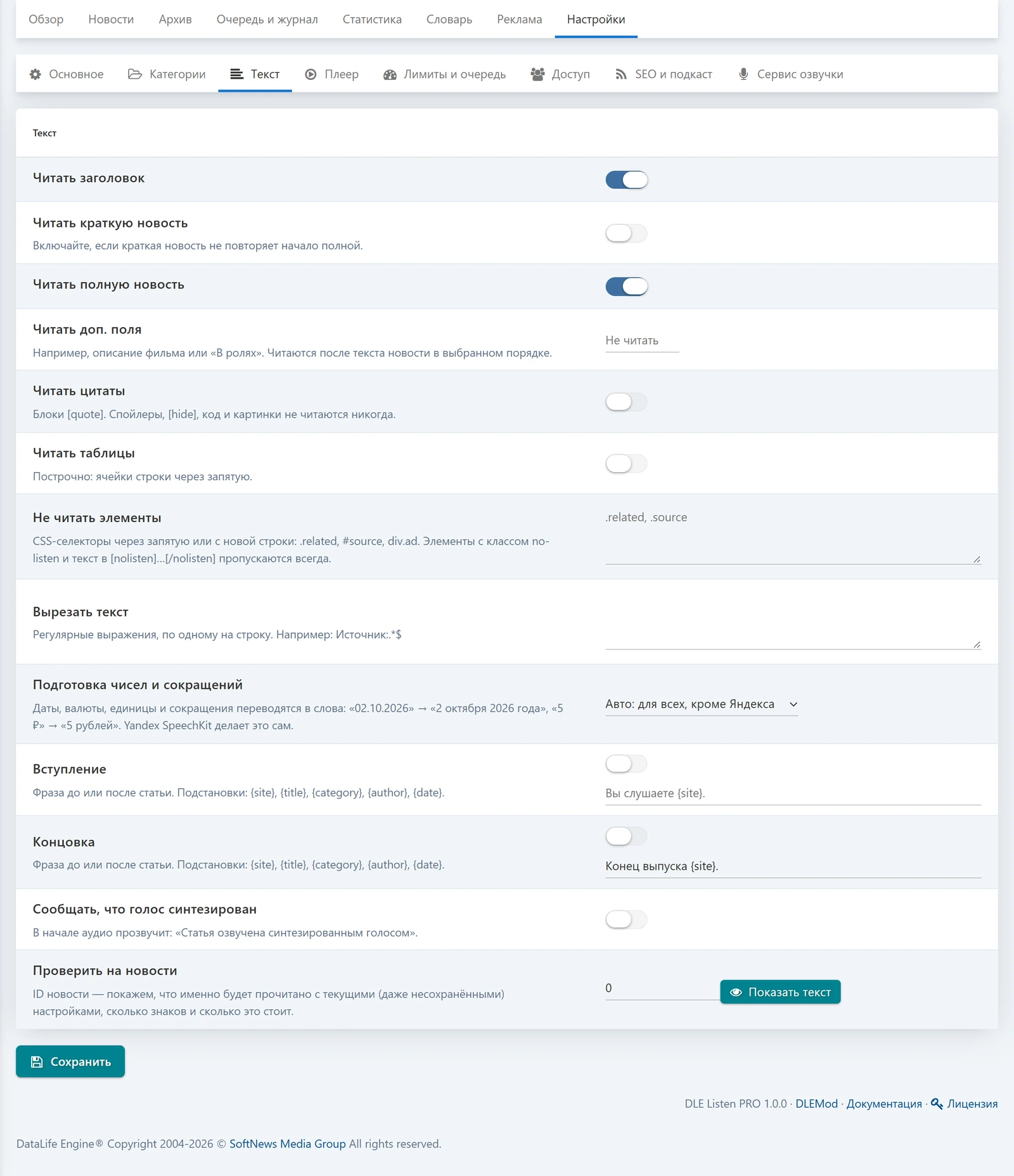This screenshot has height=1176, width=1014.
Task: Open the Реклама tab
Action: (520, 19)
